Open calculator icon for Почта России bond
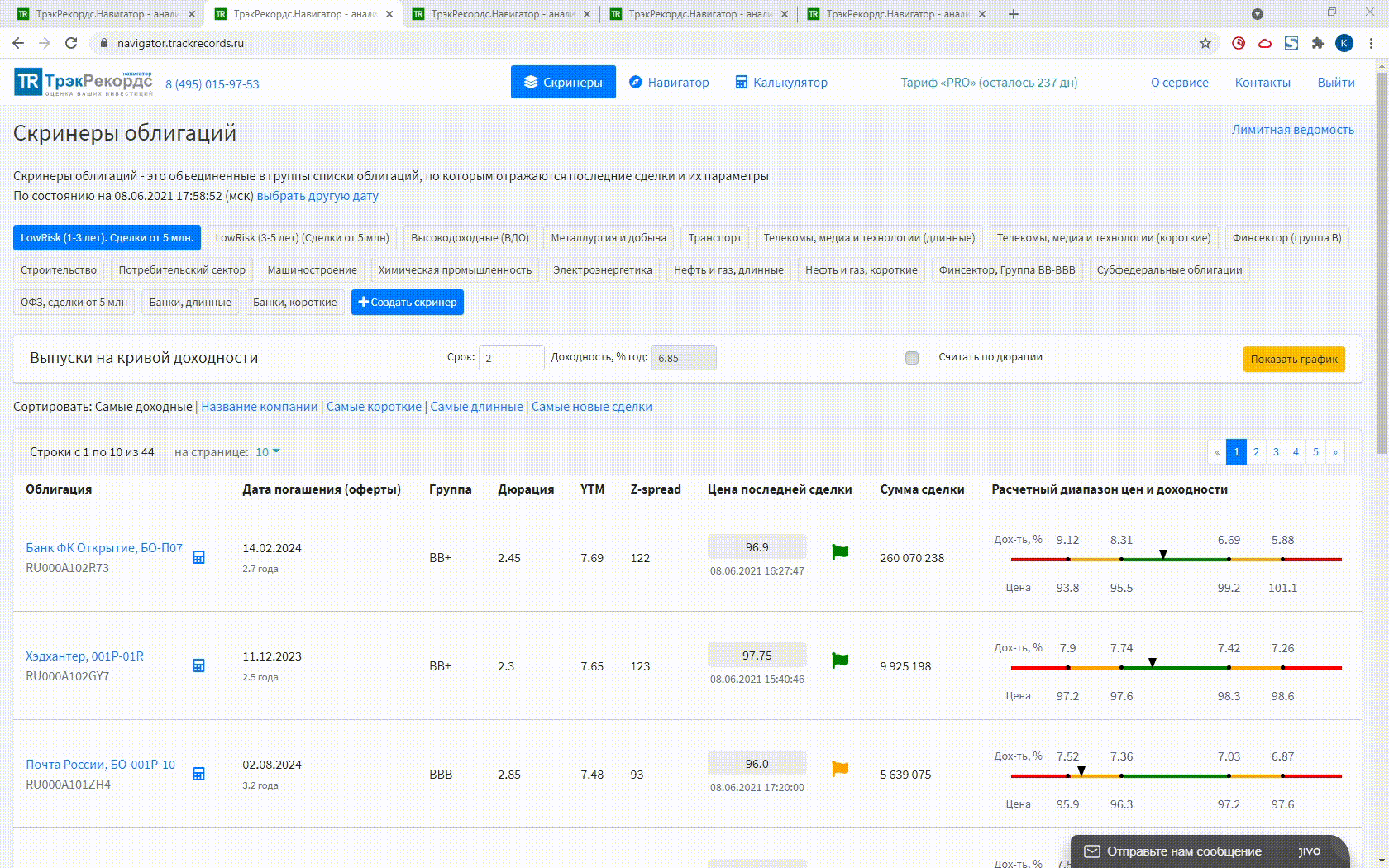The image size is (1389, 868). coord(198,774)
